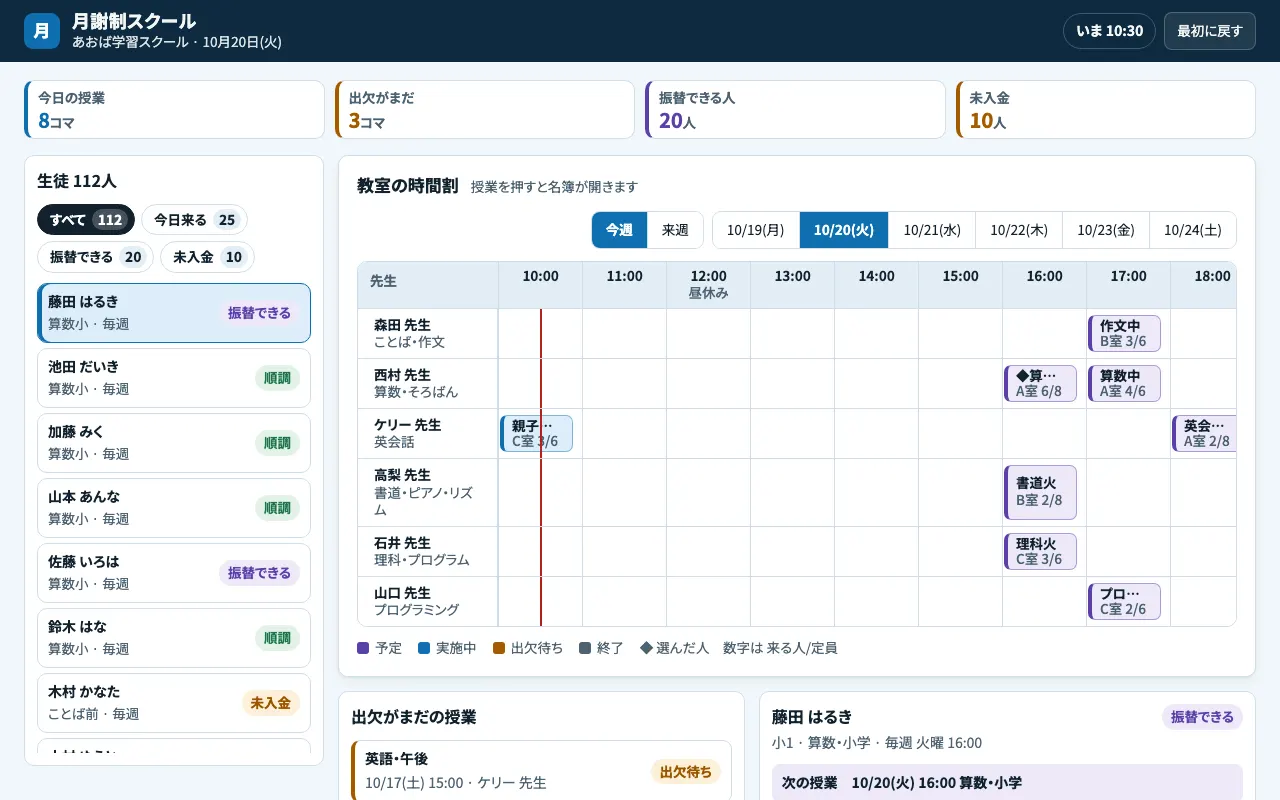Select student 山本 あんな

[174, 508]
